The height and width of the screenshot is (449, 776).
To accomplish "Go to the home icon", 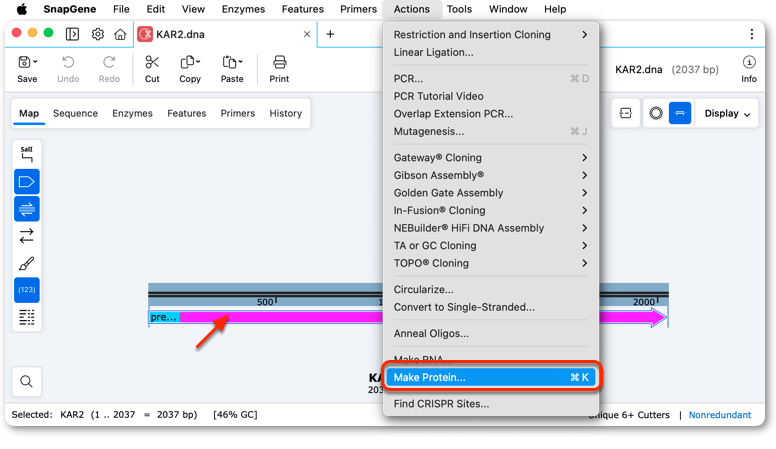I will click(x=120, y=34).
